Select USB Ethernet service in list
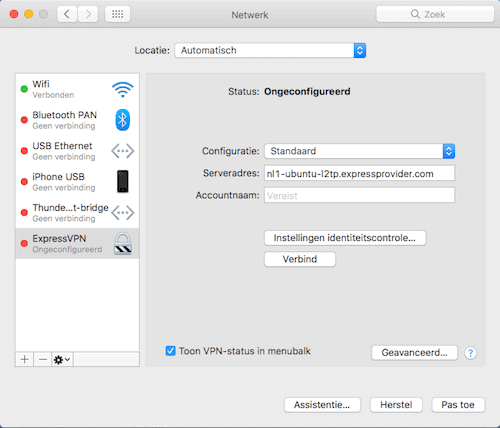 point(77,151)
